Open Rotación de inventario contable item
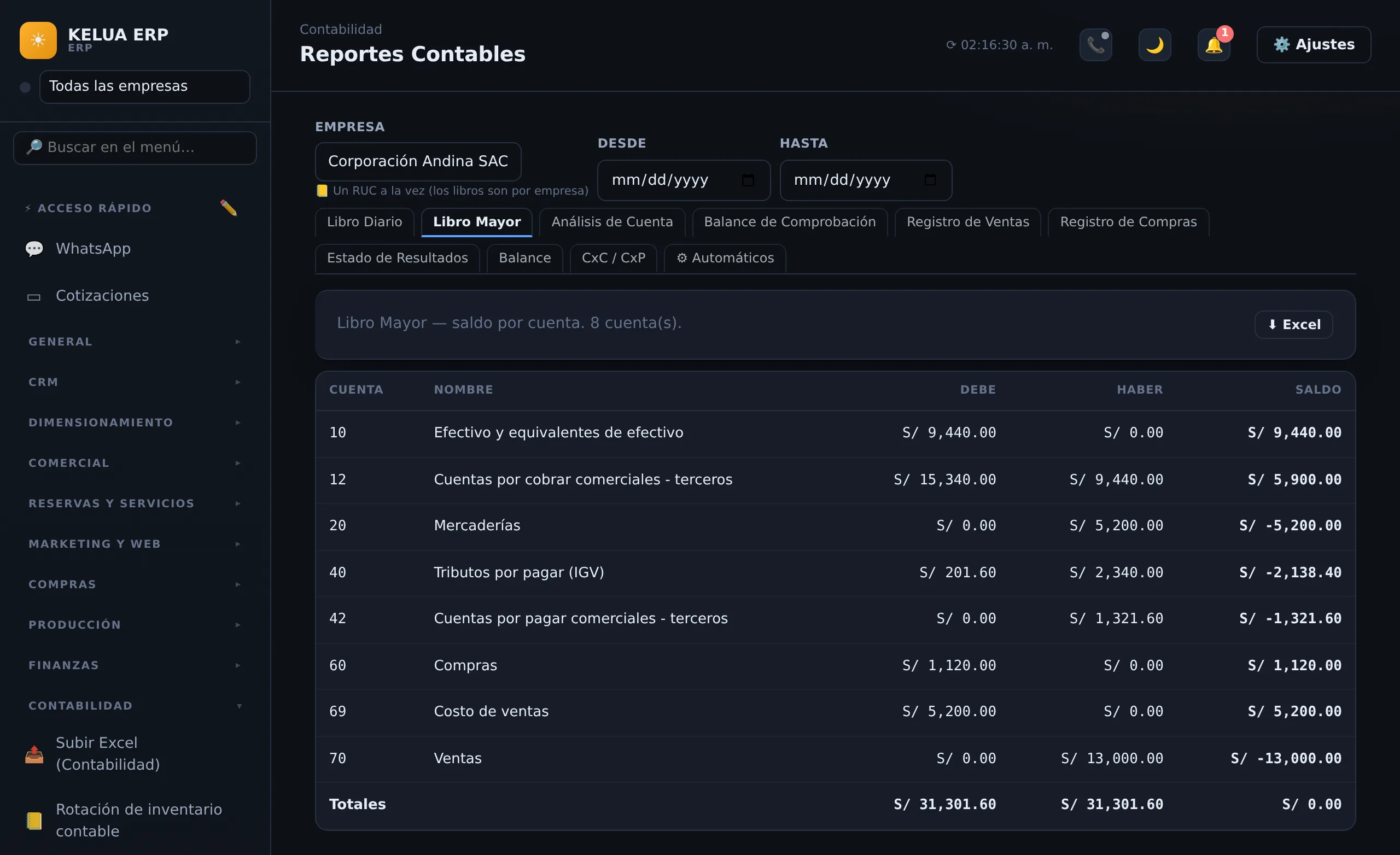1400x855 pixels. point(135,820)
